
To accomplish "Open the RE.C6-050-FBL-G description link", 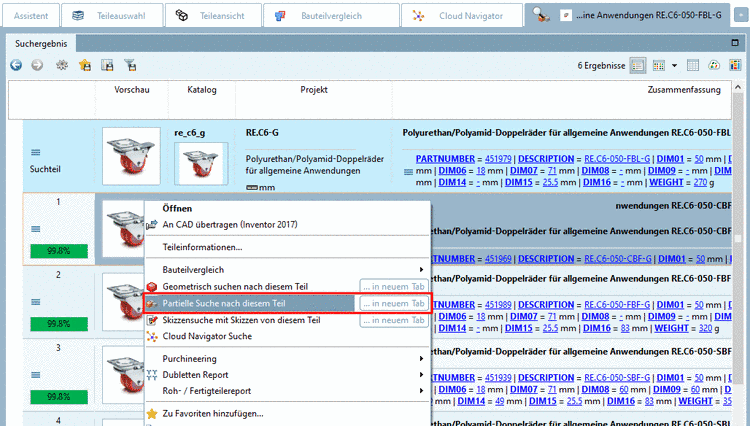I will [x=617, y=159].
